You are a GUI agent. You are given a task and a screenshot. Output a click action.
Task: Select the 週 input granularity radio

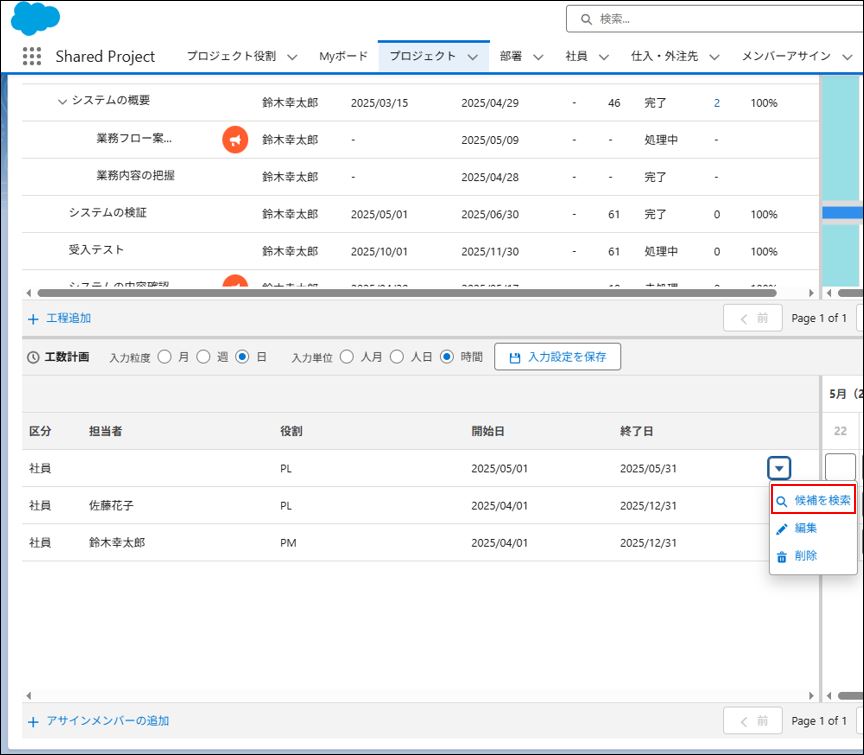(x=203, y=357)
